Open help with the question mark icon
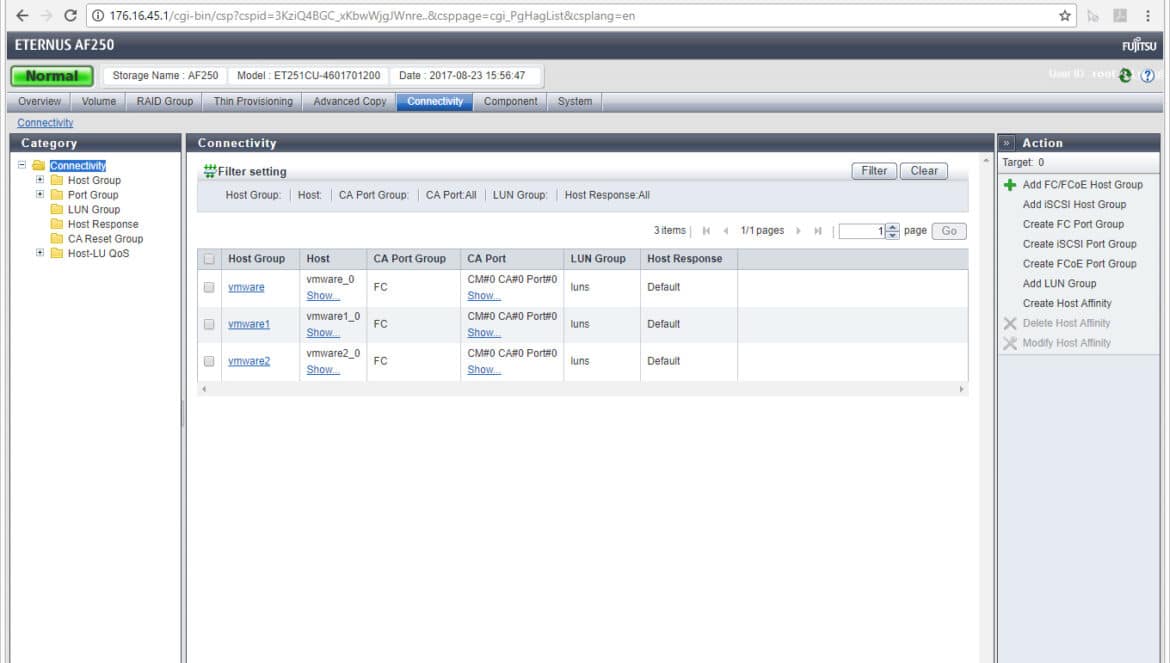Image resolution: width=1170 pixels, height=663 pixels. tap(1148, 75)
